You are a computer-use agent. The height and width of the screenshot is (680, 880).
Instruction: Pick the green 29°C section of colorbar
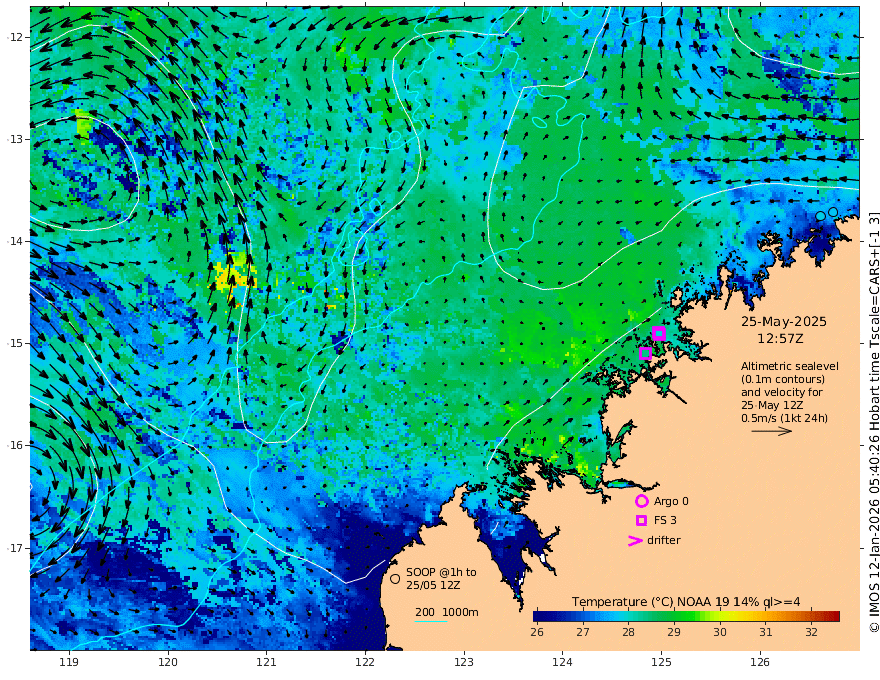[674, 616]
